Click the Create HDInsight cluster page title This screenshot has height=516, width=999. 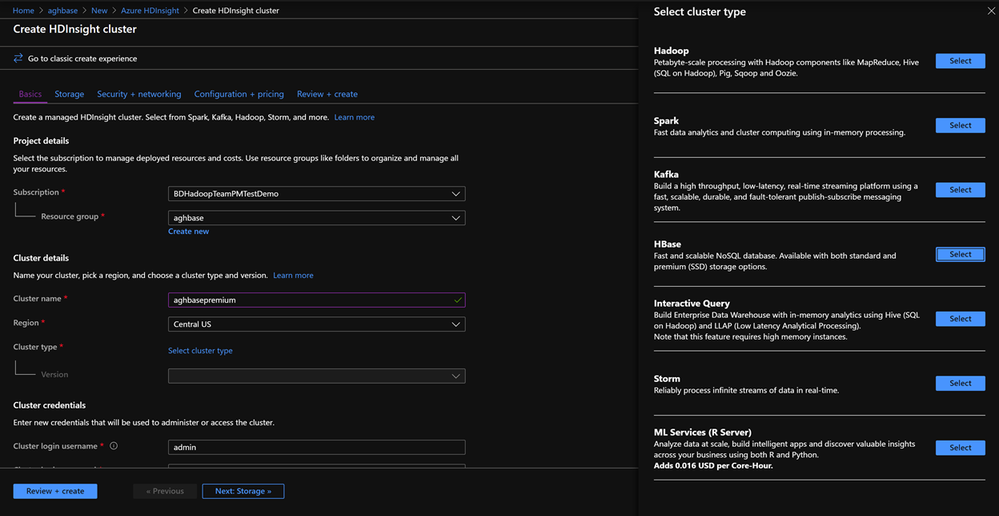pos(75,29)
